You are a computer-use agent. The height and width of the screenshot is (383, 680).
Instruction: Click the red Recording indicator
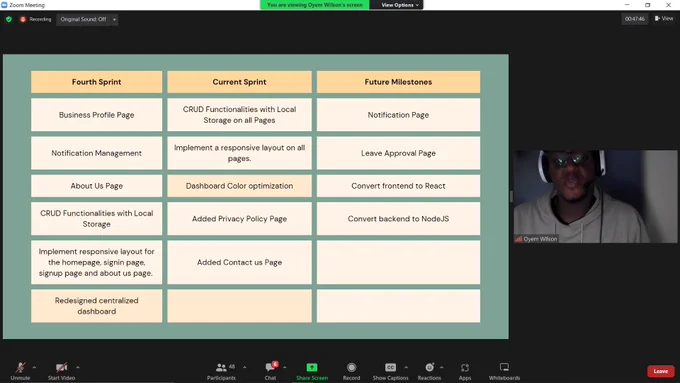coord(36,19)
